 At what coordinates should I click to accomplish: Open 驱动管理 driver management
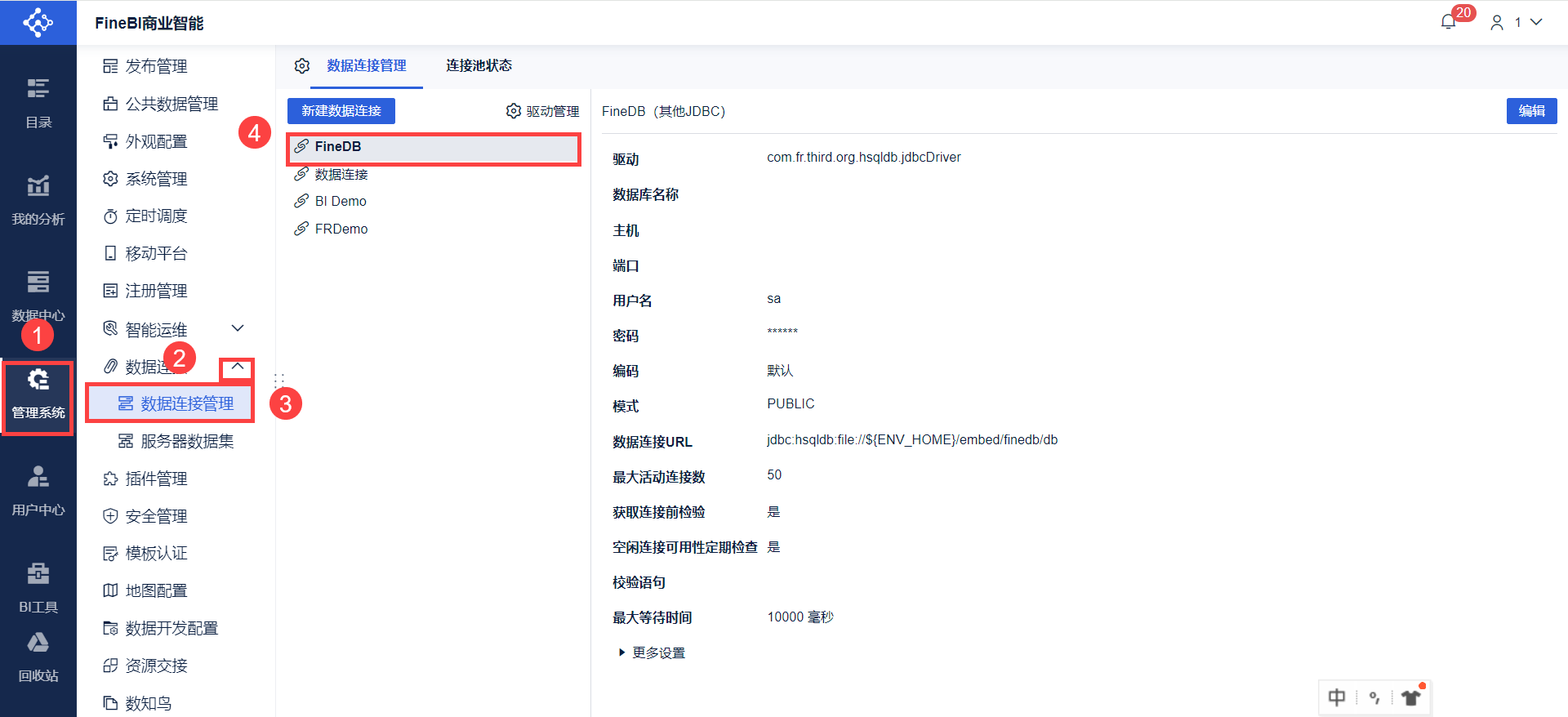pyautogui.click(x=543, y=111)
